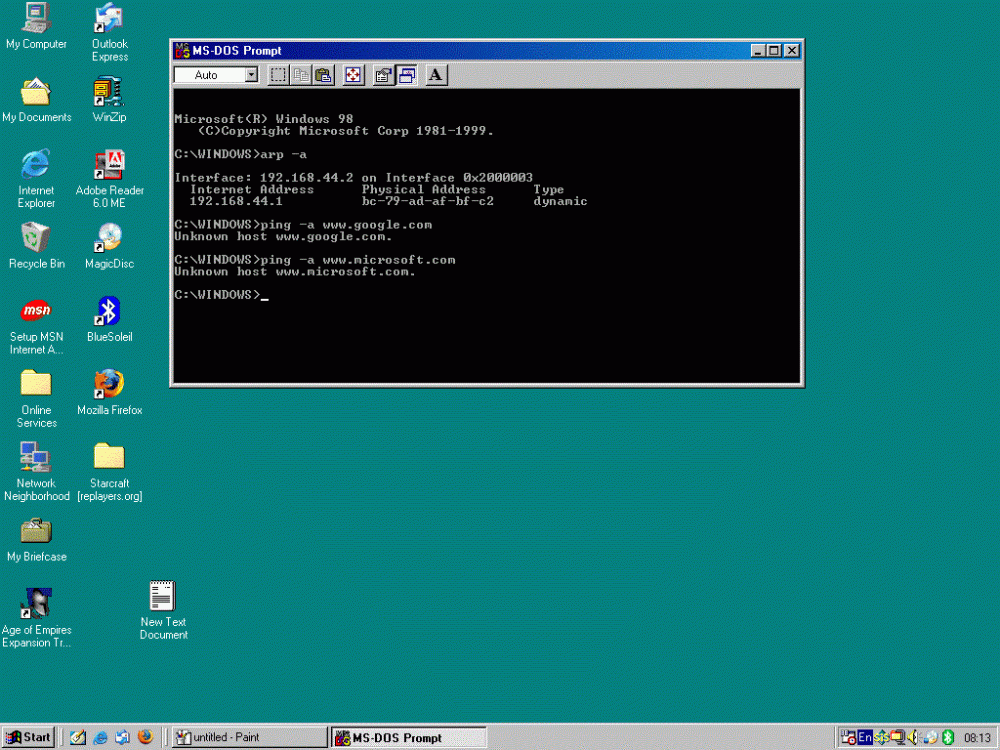Open the Auto font size dropdown
Viewport: 1000px width, 750px height.
[251, 75]
